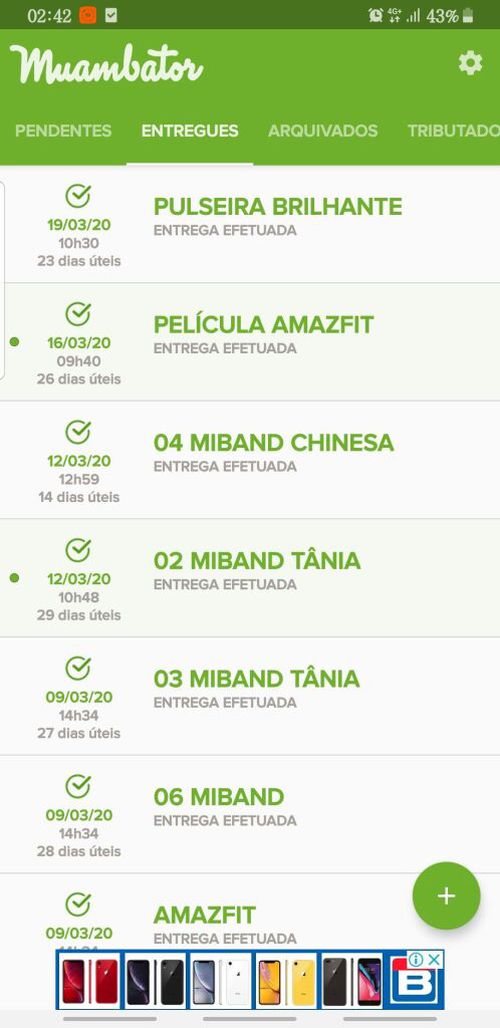Click the delivered checkmark for PELÍCULA AMAZFIT
This screenshot has height=1028, width=500.
(x=78, y=314)
